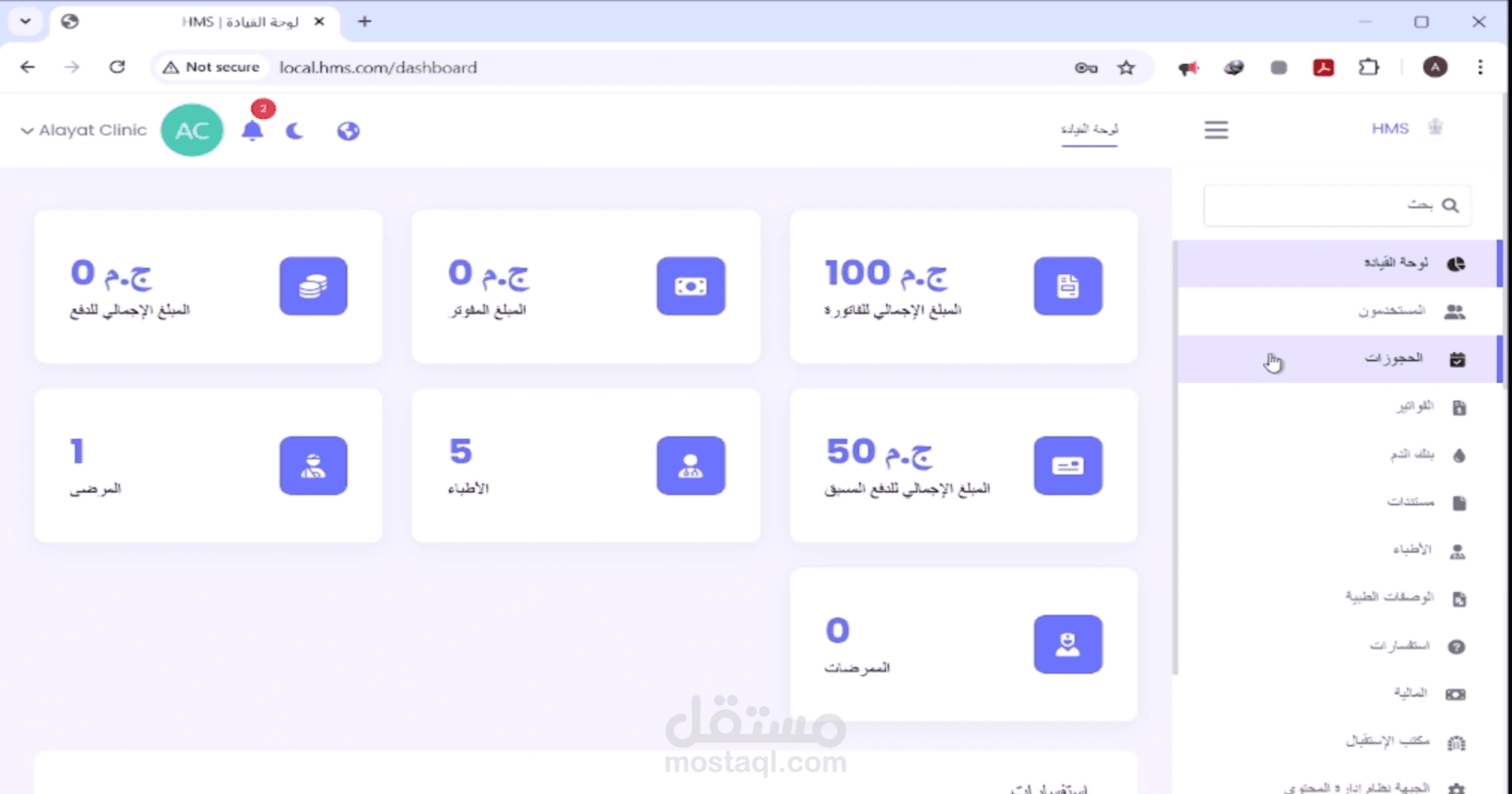Open a new browser tab
The width and height of the screenshot is (1512, 794).
click(x=364, y=21)
